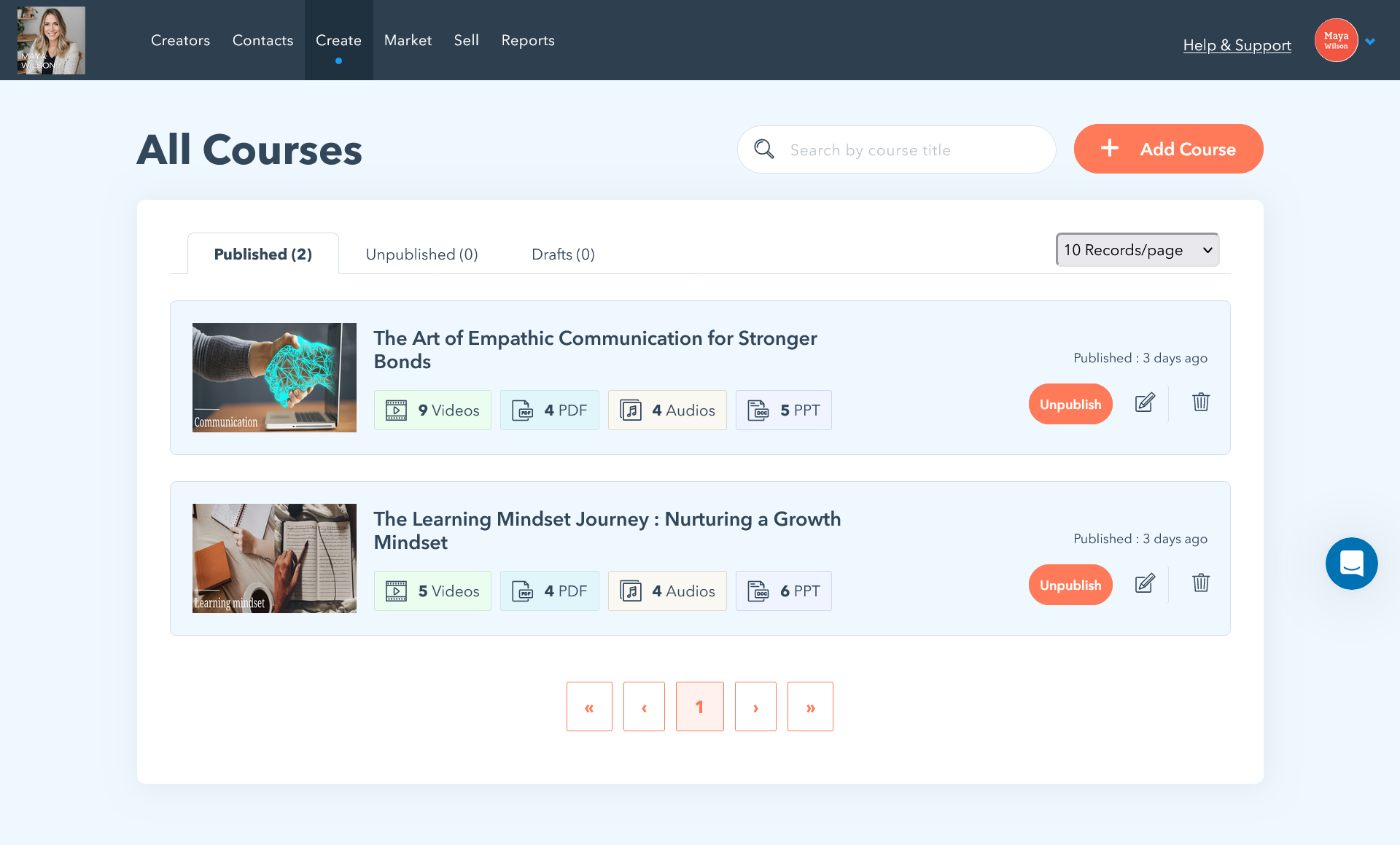Image resolution: width=1400 pixels, height=845 pixels.
Task: Click 6 PPT badge on Mindset course
Action: [783, 591]
